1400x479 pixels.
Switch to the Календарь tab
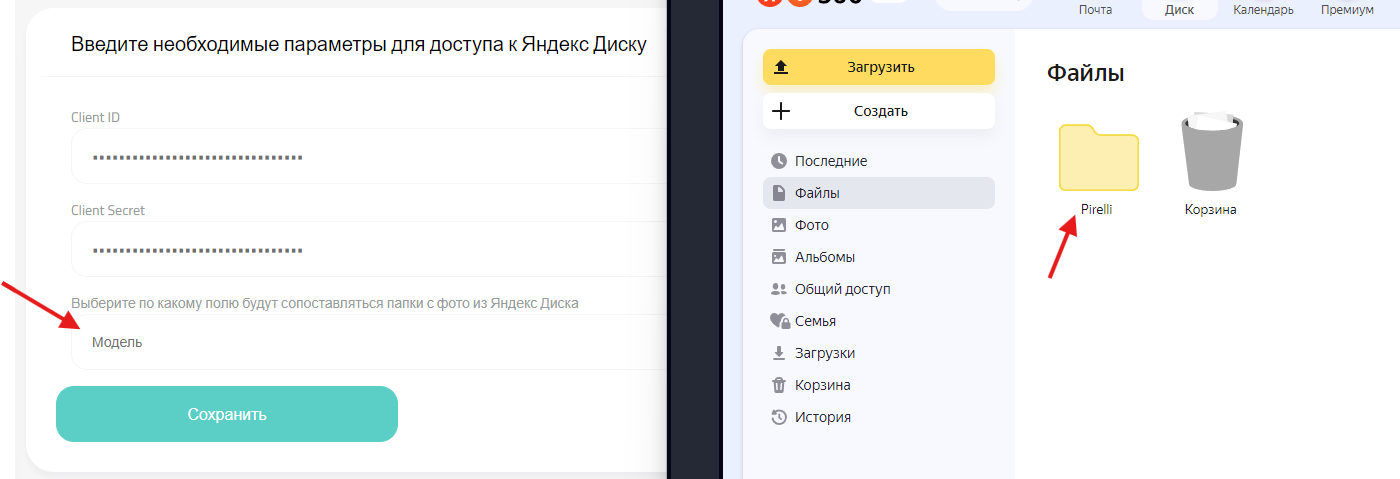pos(1263,10)
